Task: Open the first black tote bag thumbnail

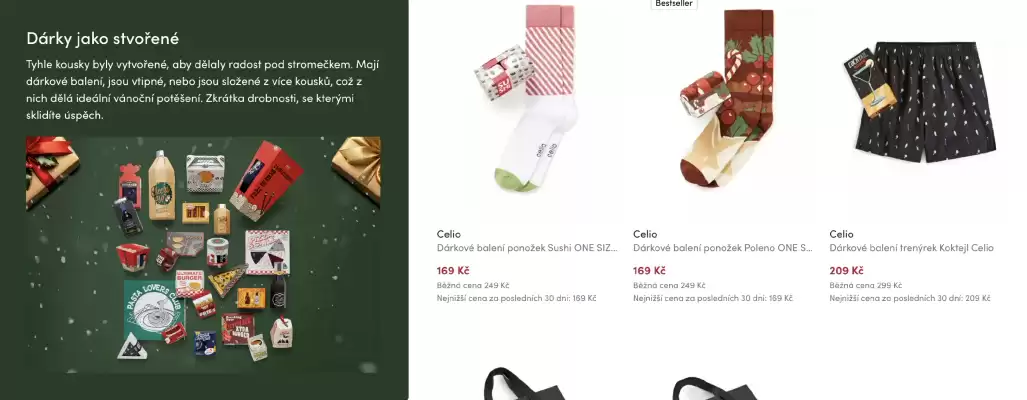Action: pos(524,384)
